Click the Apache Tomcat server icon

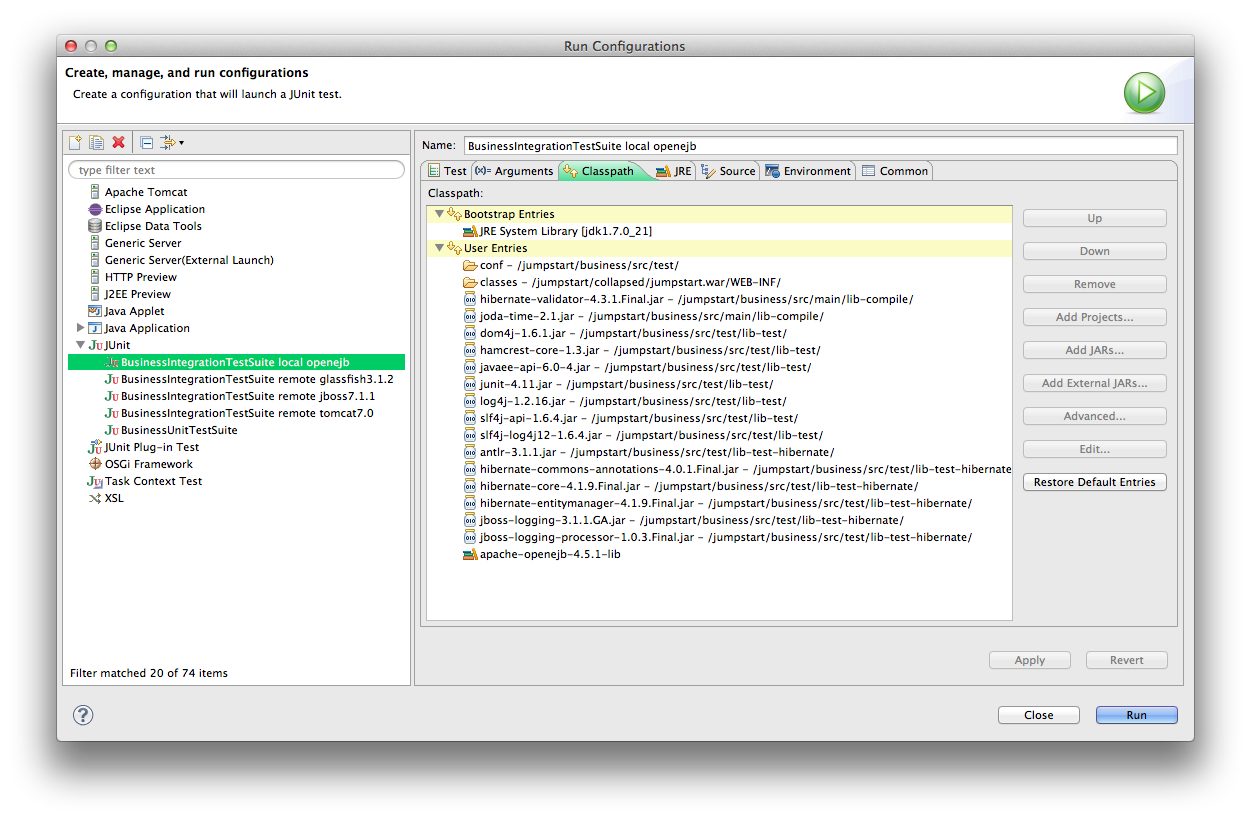tap(95, 192)
